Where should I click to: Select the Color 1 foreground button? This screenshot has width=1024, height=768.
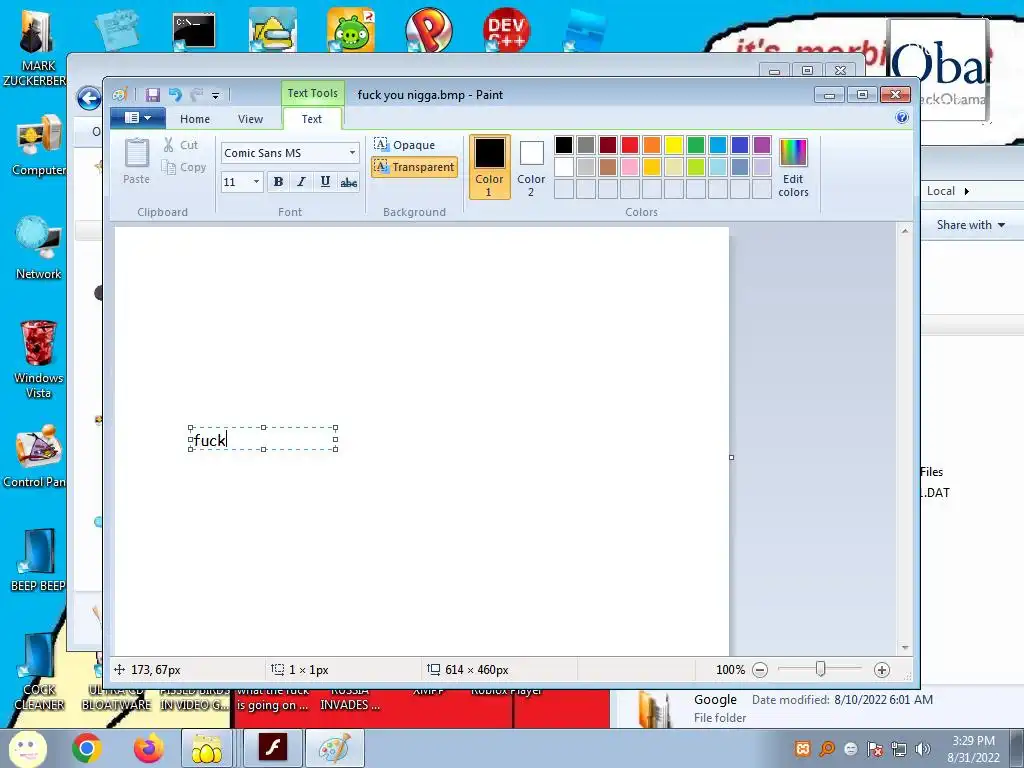coord(489,167)
